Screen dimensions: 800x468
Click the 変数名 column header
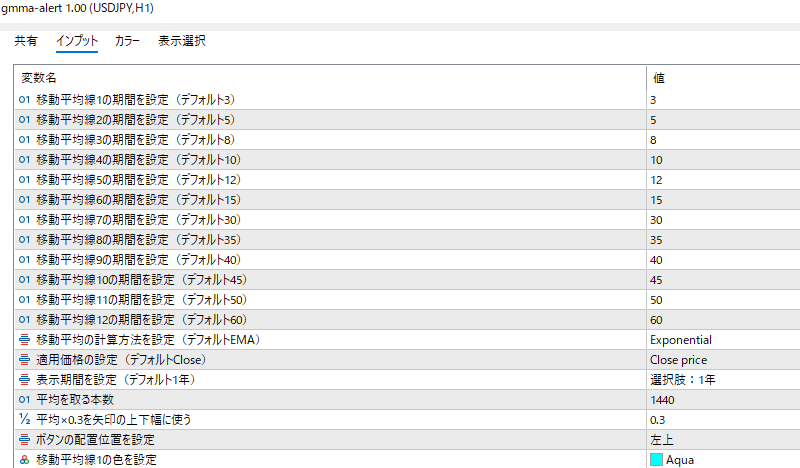tap(39, 77)
